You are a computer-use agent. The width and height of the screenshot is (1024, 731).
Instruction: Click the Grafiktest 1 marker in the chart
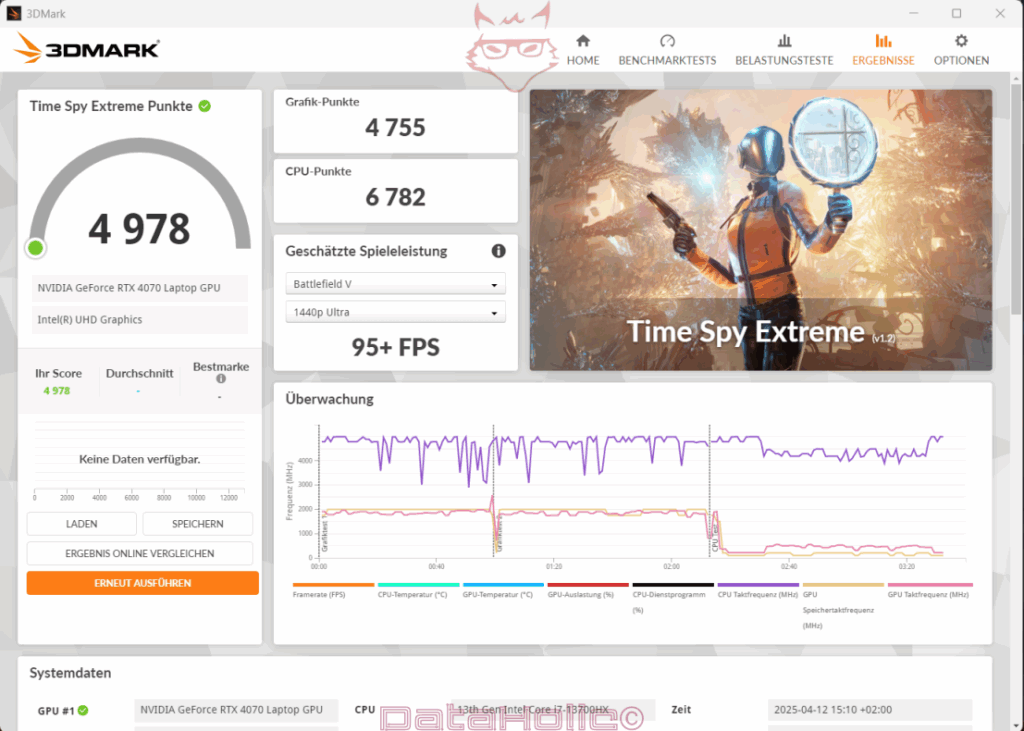tap(325, 536)
